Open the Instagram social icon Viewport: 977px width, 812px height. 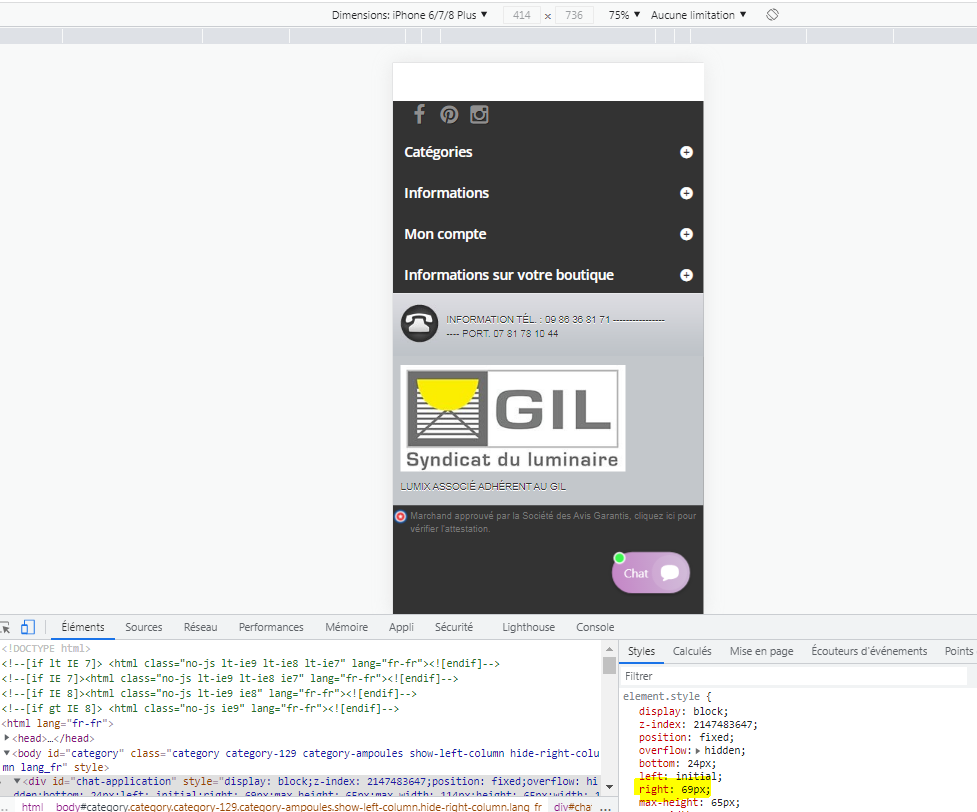(479, 115)
